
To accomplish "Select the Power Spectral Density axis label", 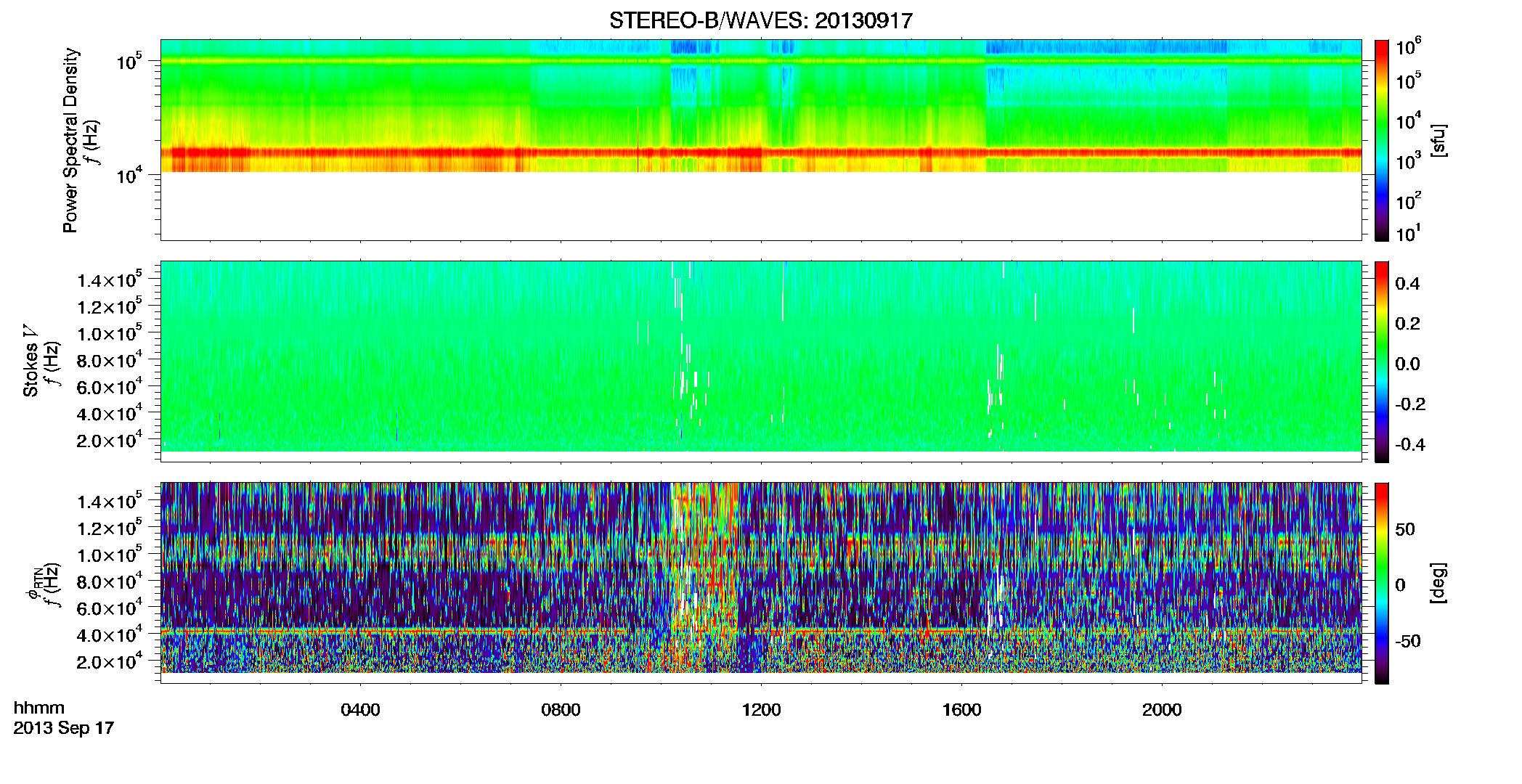I will pyautogui.click(x=70, y=140).
